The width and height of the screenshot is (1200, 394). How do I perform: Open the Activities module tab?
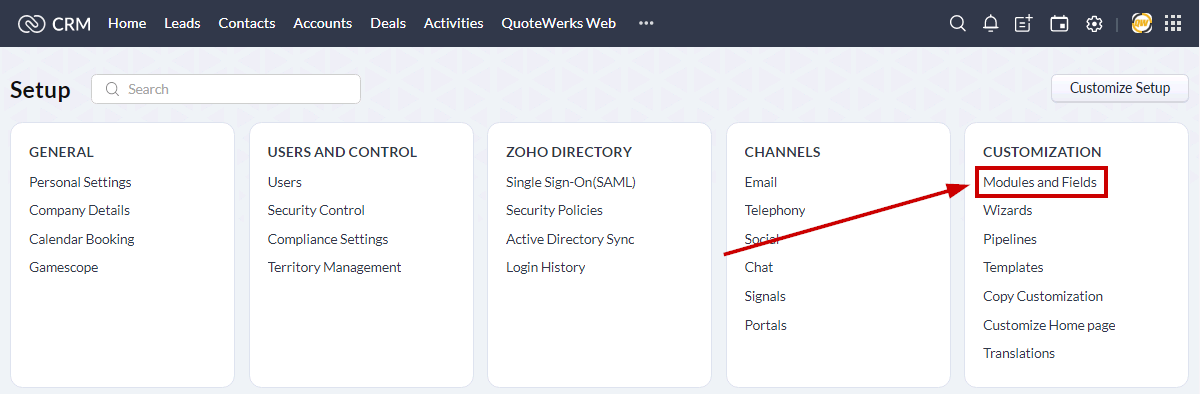click(x=453, y=23)
